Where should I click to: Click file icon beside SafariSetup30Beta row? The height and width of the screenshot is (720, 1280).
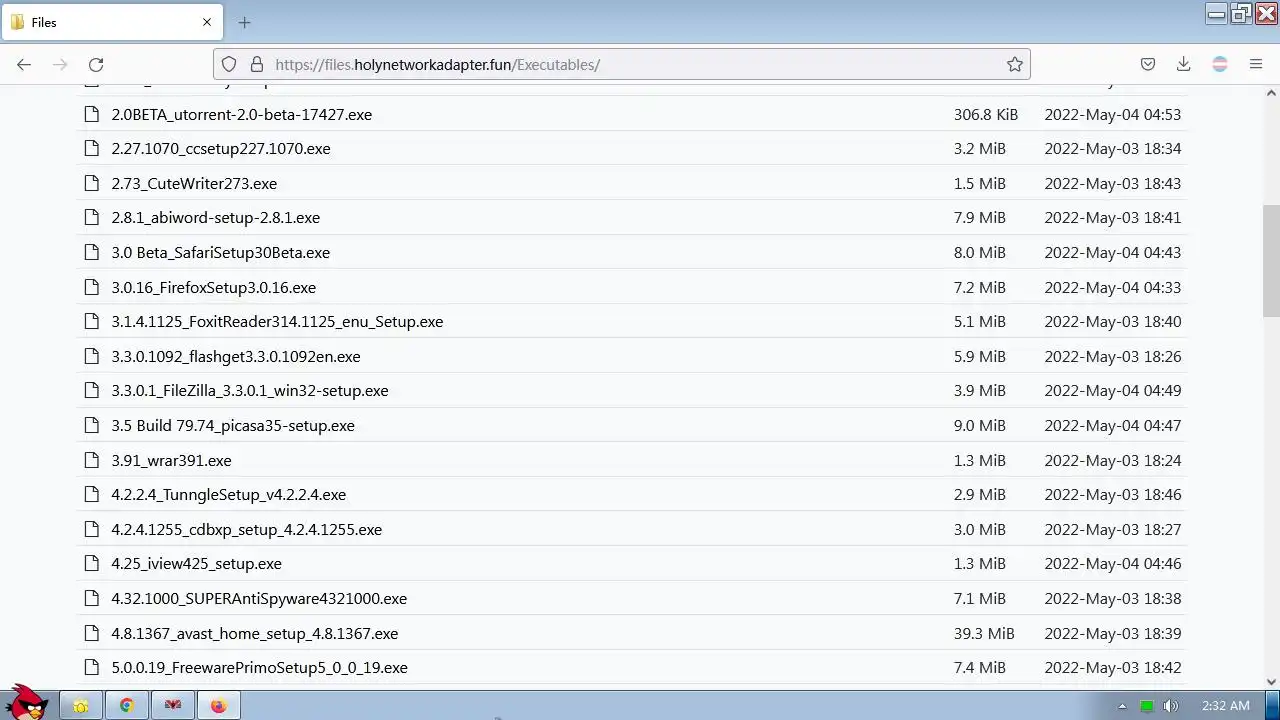(x=92, y=252)
